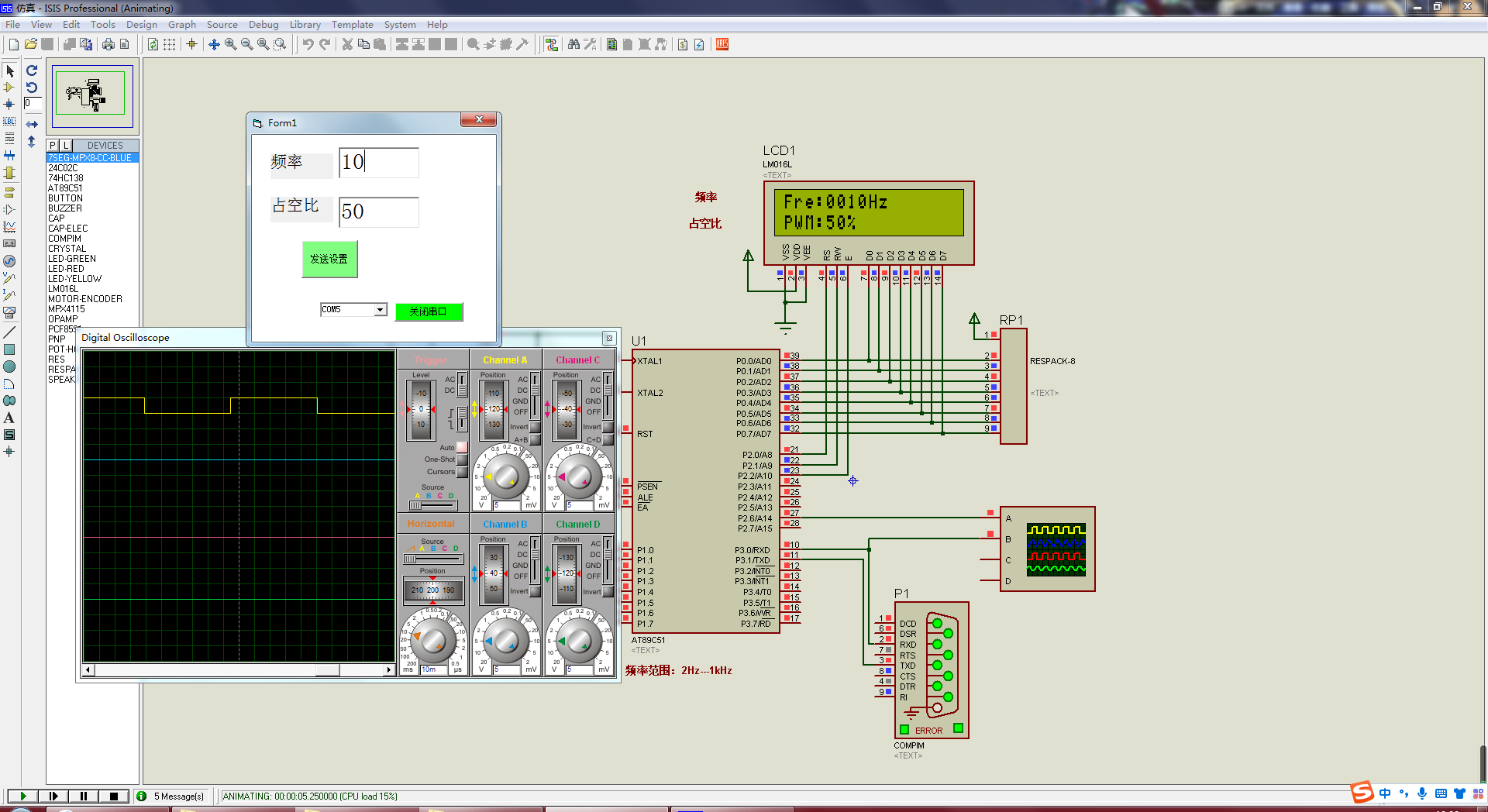Toggle the Cursors button on oscilloscope
The image size is (1488, 812).
[x=462, y=472]
